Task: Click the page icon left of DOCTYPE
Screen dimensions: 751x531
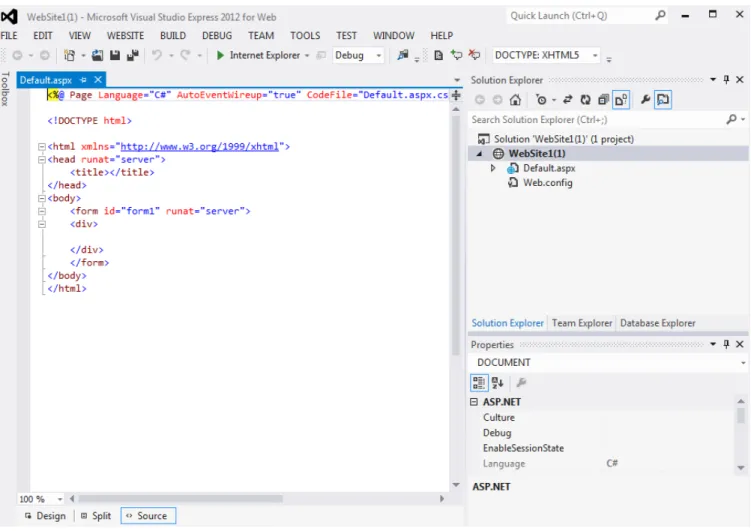Action: coord(438,56)
